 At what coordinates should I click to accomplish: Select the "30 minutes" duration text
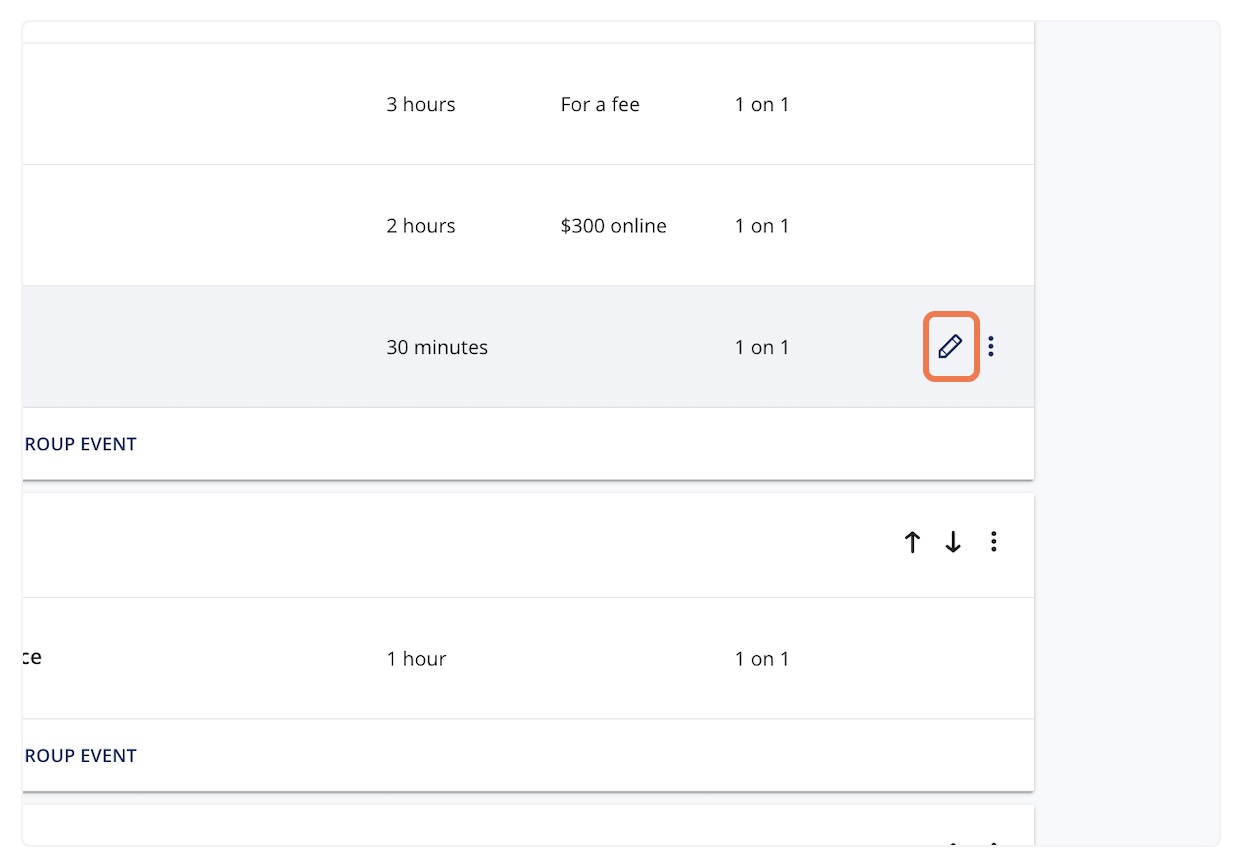[x=437, y=348]
